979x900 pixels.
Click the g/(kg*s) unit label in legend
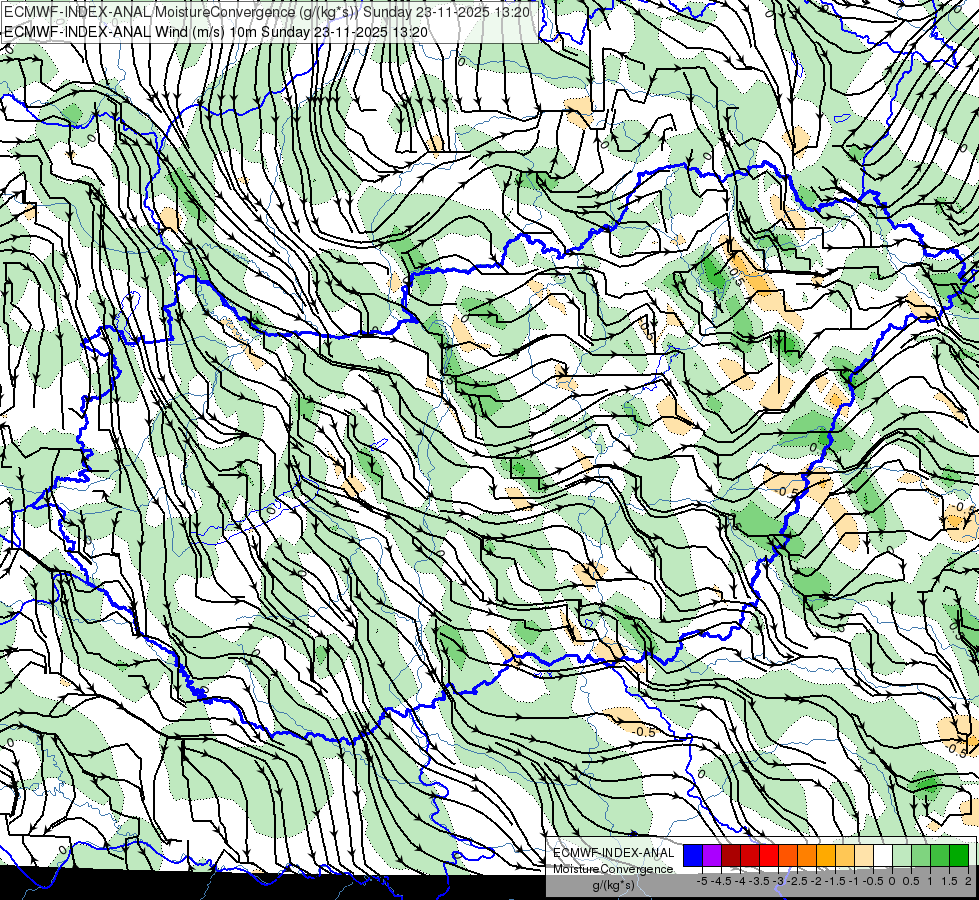coord(614,885)
